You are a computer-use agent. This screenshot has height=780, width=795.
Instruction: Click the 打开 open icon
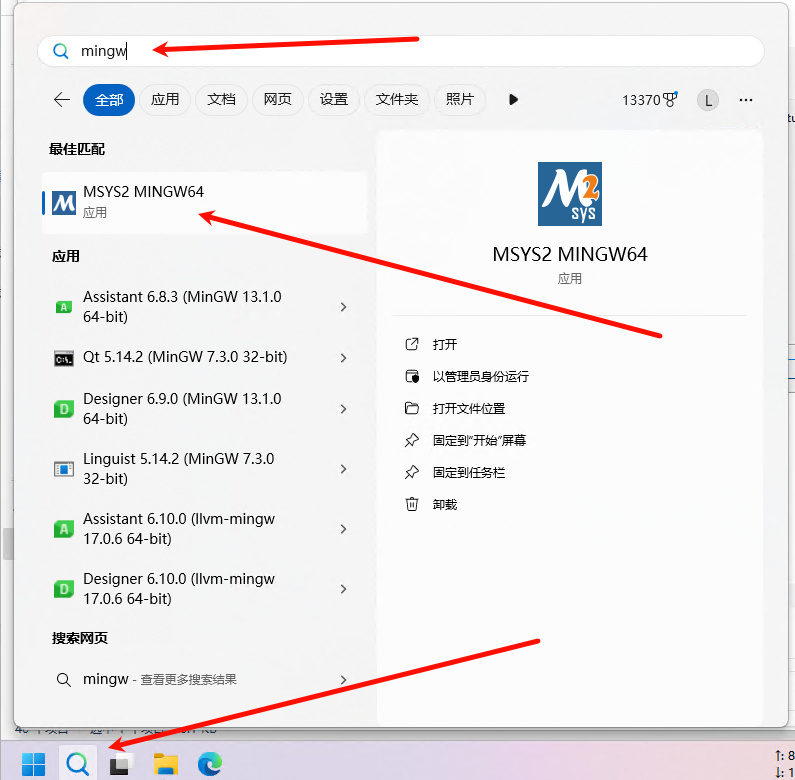[412, 344]
